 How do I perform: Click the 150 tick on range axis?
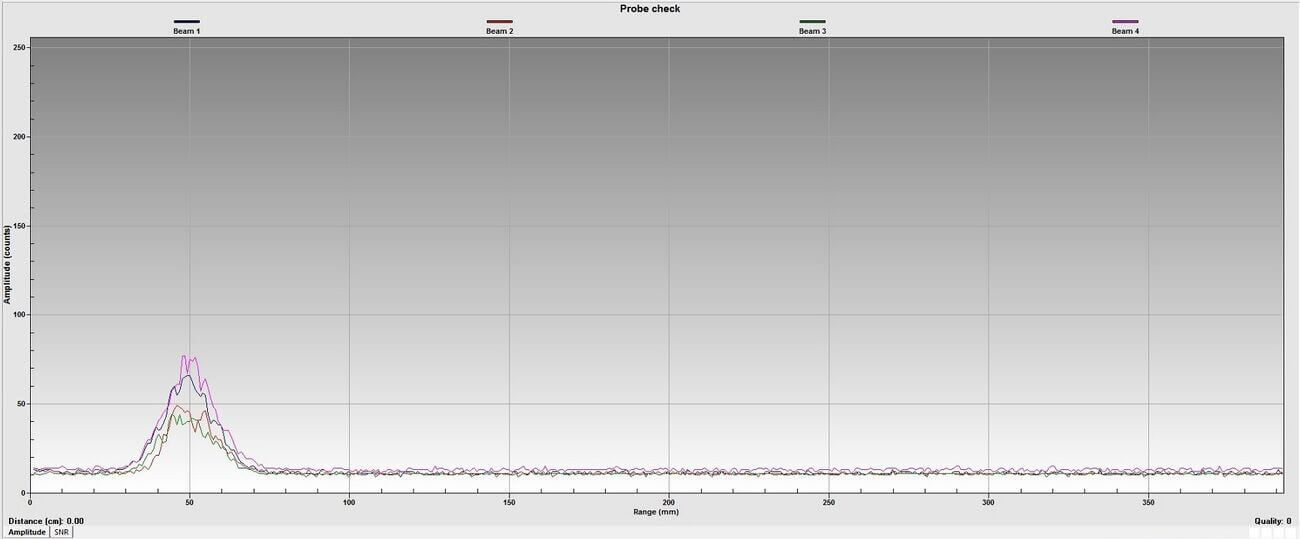click(509, 502)
